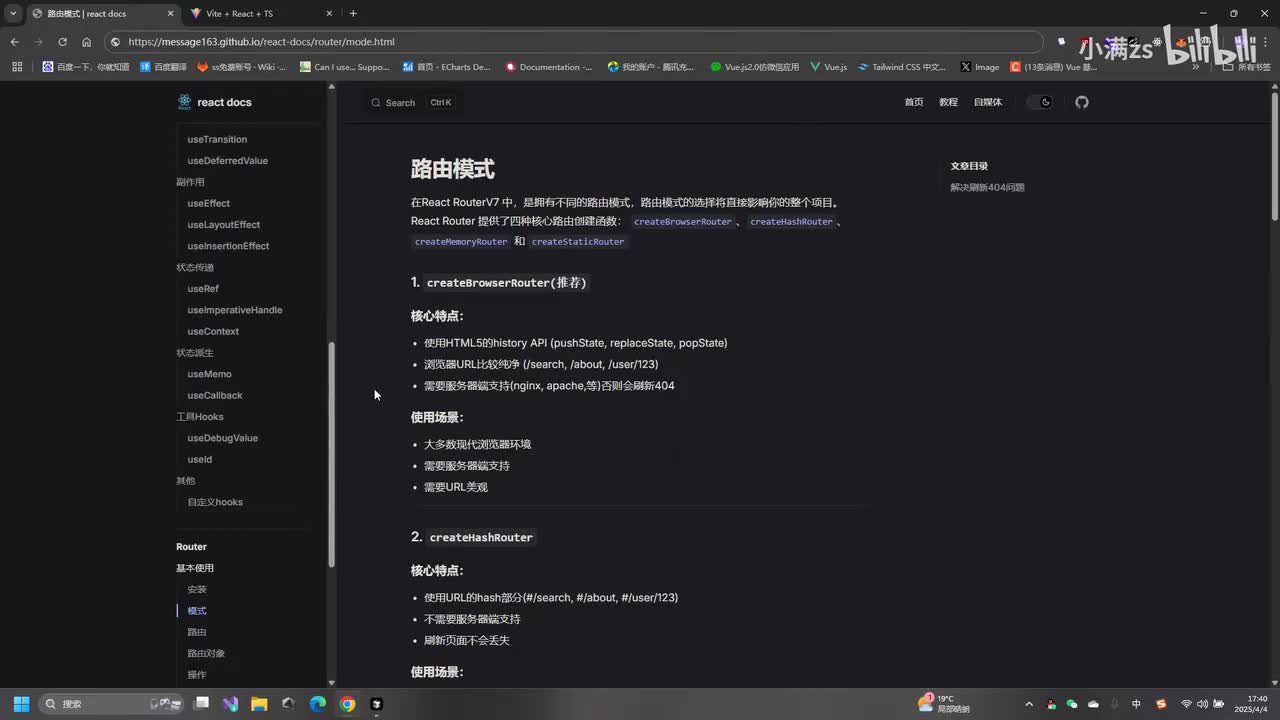Open useInsertionEffect in the sidebar
Viewport: 1280px width, 720px height.
pyautogui.click(x=228, y=246)
